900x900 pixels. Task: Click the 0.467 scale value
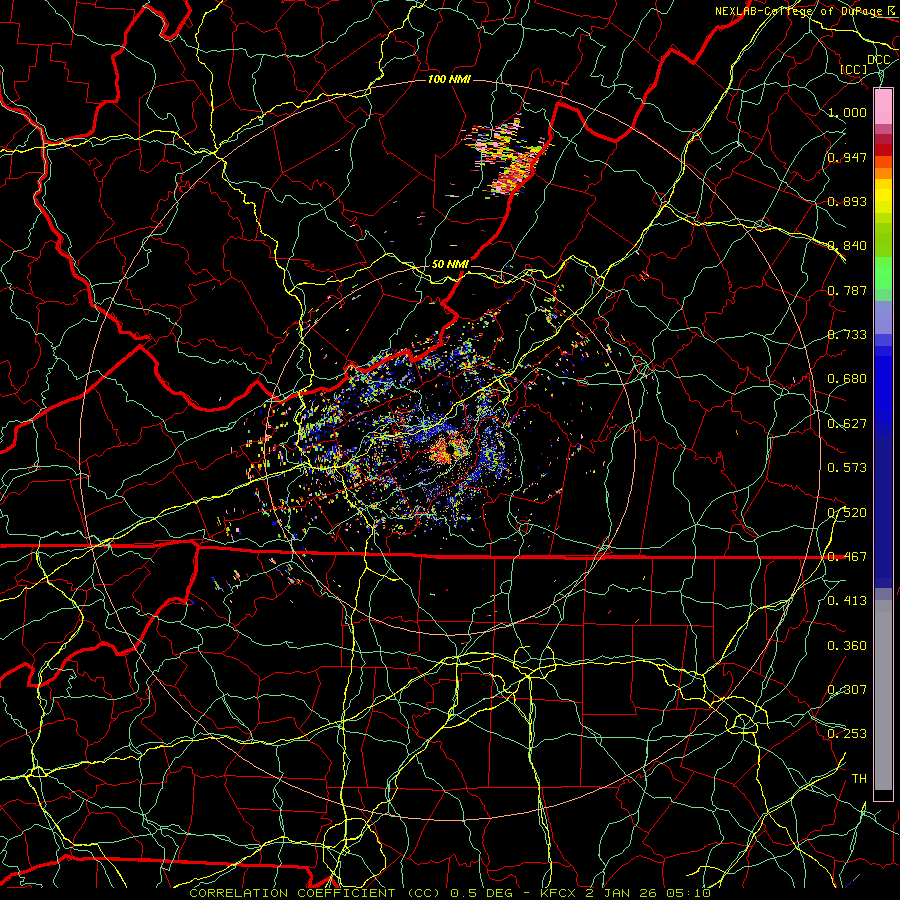[x=847, y=557]
